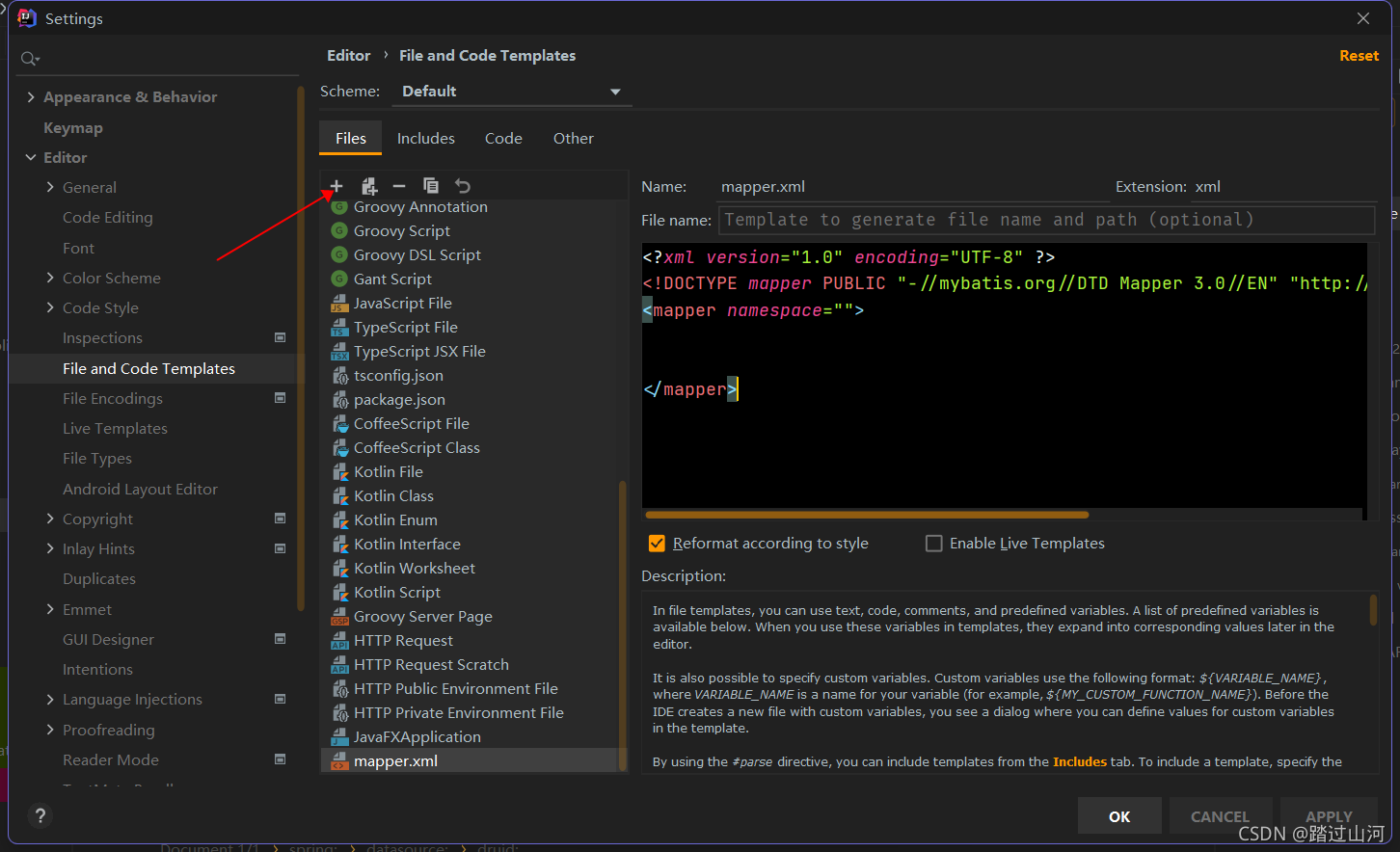Image resolution: width=1400 pixels, height=852 pixels.
Task: Expand the Language Injections node
Action: click(x=50, y=699)
